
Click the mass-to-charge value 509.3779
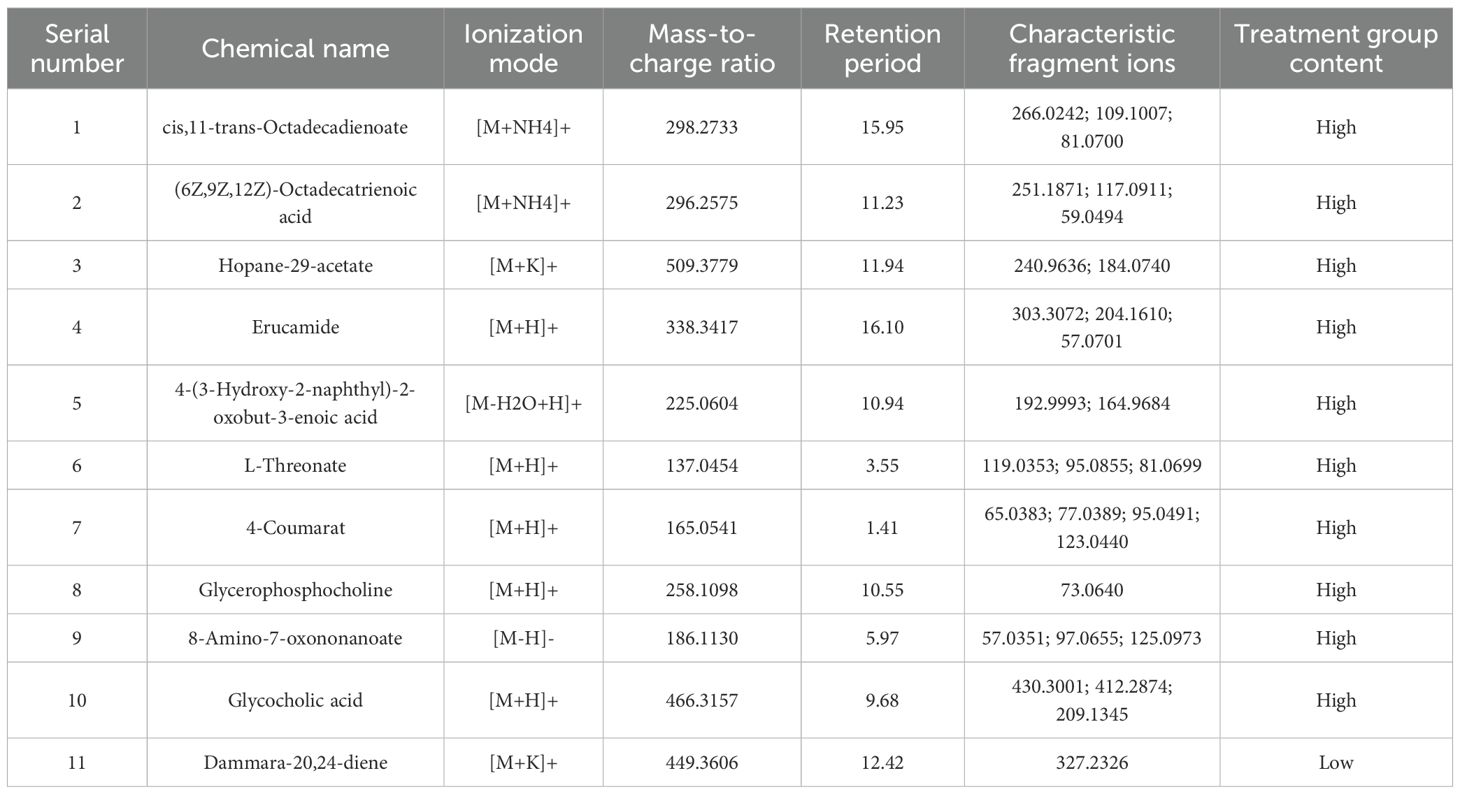(701, 265)
